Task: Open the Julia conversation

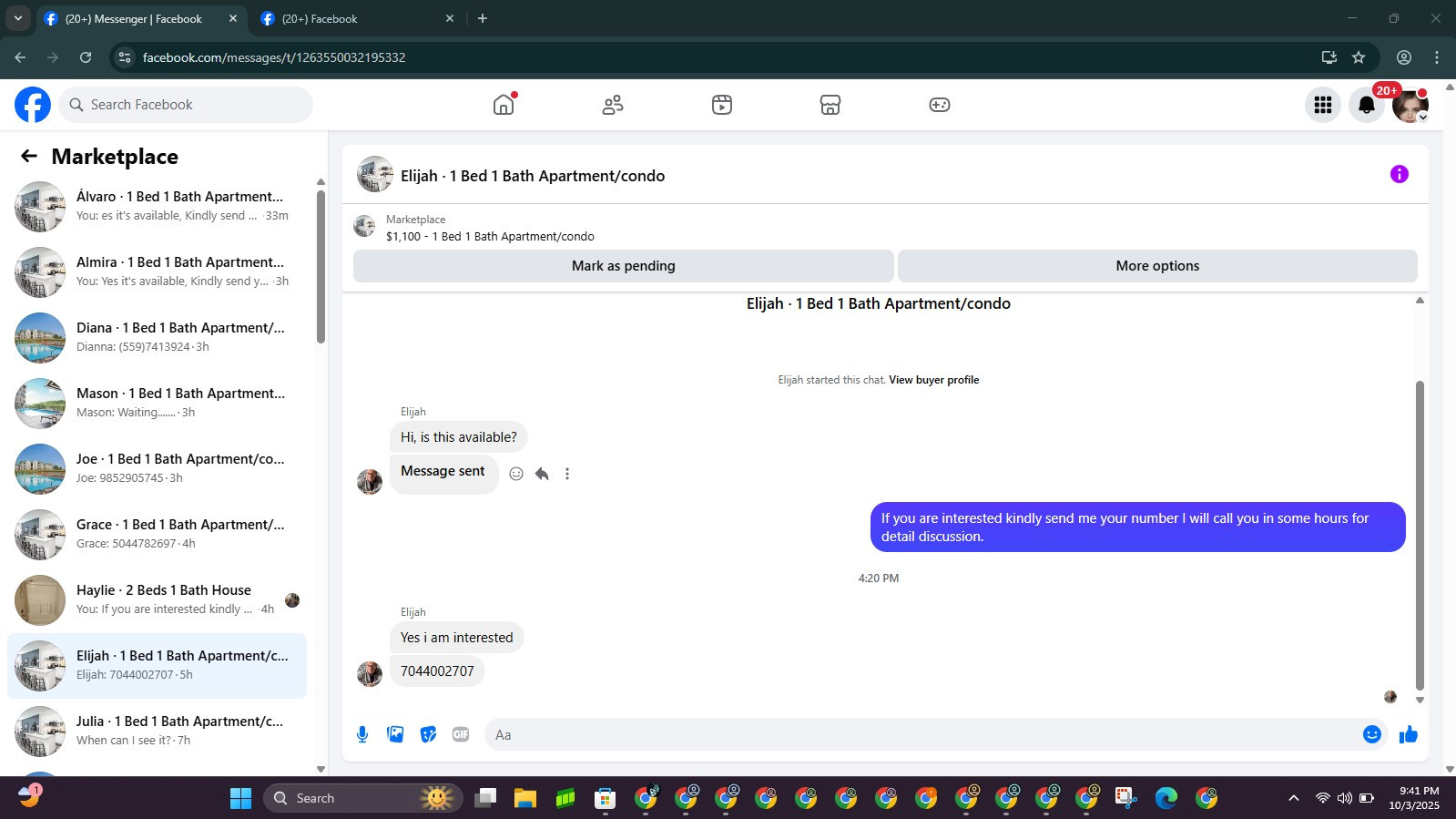Action: (157, 732)
